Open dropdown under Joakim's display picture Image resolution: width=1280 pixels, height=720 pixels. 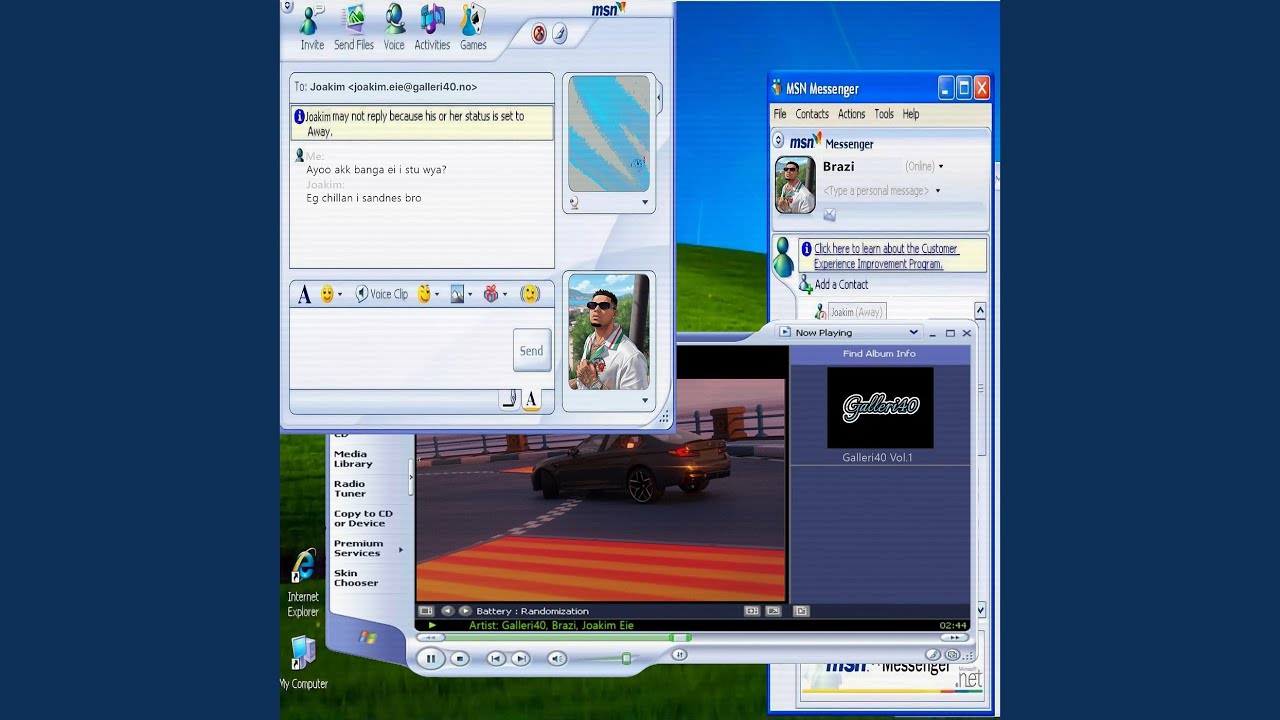tap(644, 202)
